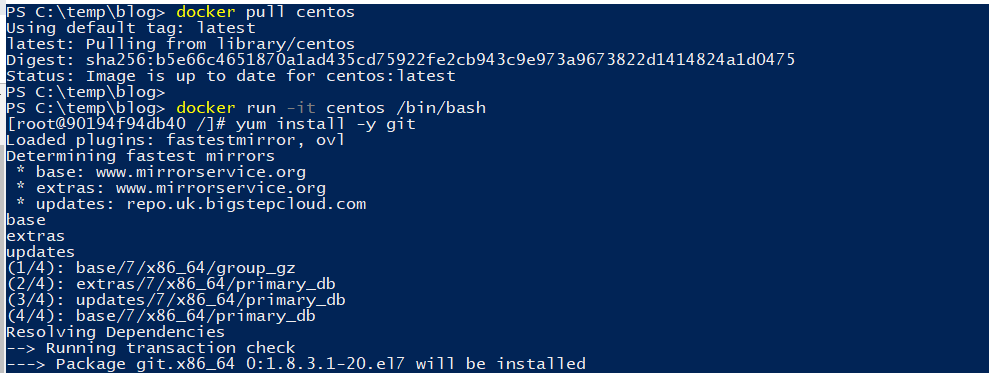Click the repo.uk.bigstepcloud.com updates mirror

point(246,204)
